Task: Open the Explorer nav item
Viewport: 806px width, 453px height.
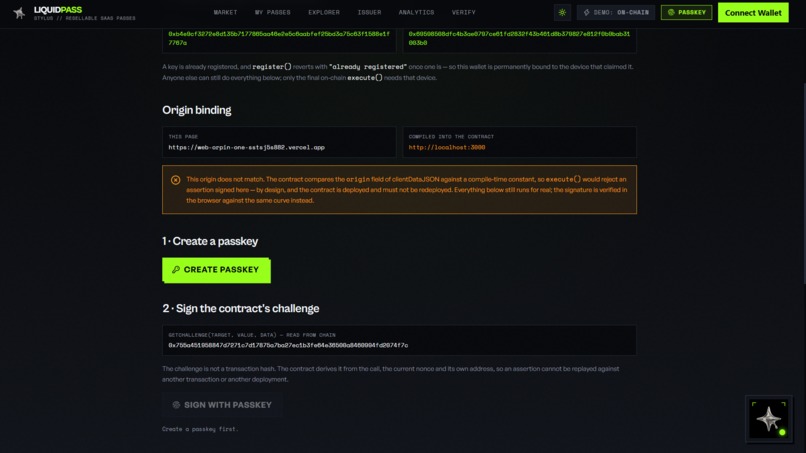Action: [324, 12]
